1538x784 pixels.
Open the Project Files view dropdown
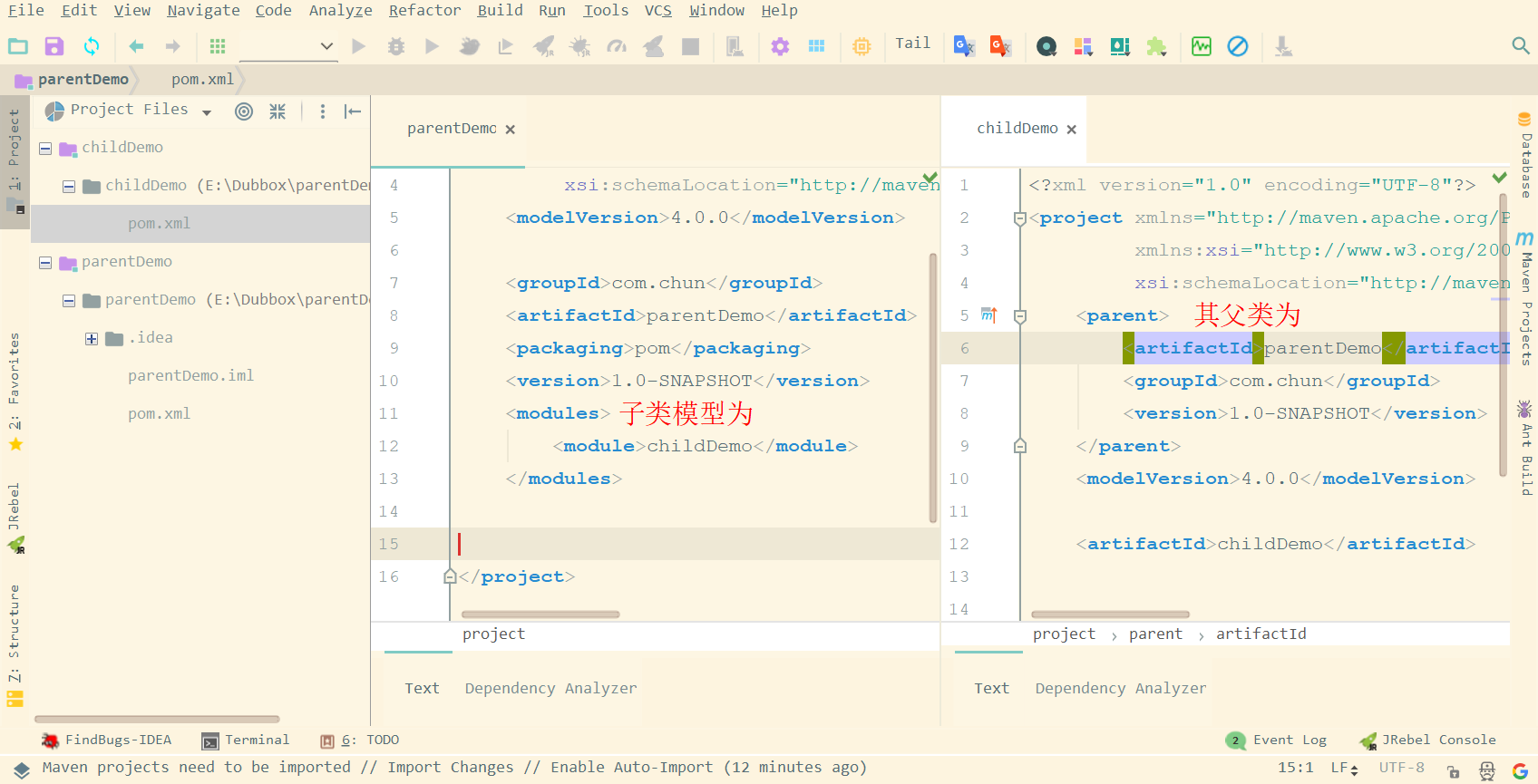(x=207, y=112)
